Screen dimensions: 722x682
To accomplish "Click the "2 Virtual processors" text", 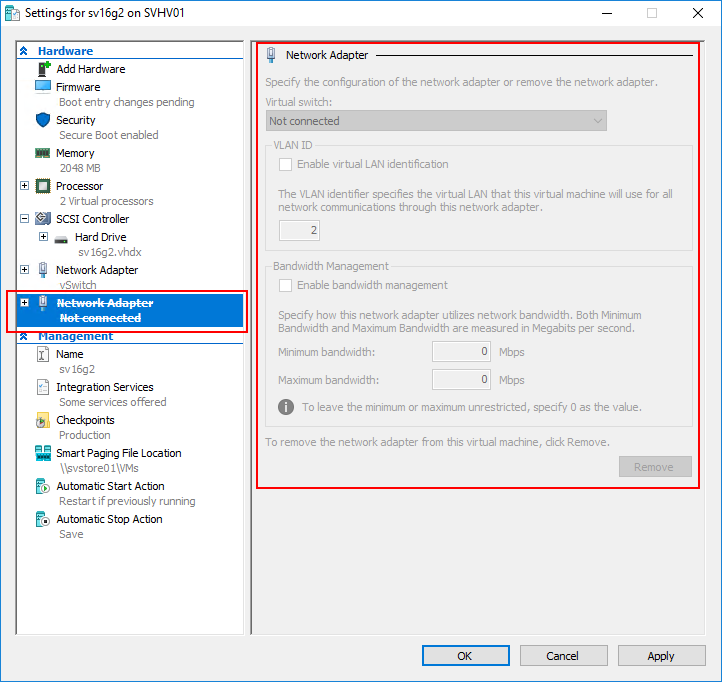I will [106, 201].
